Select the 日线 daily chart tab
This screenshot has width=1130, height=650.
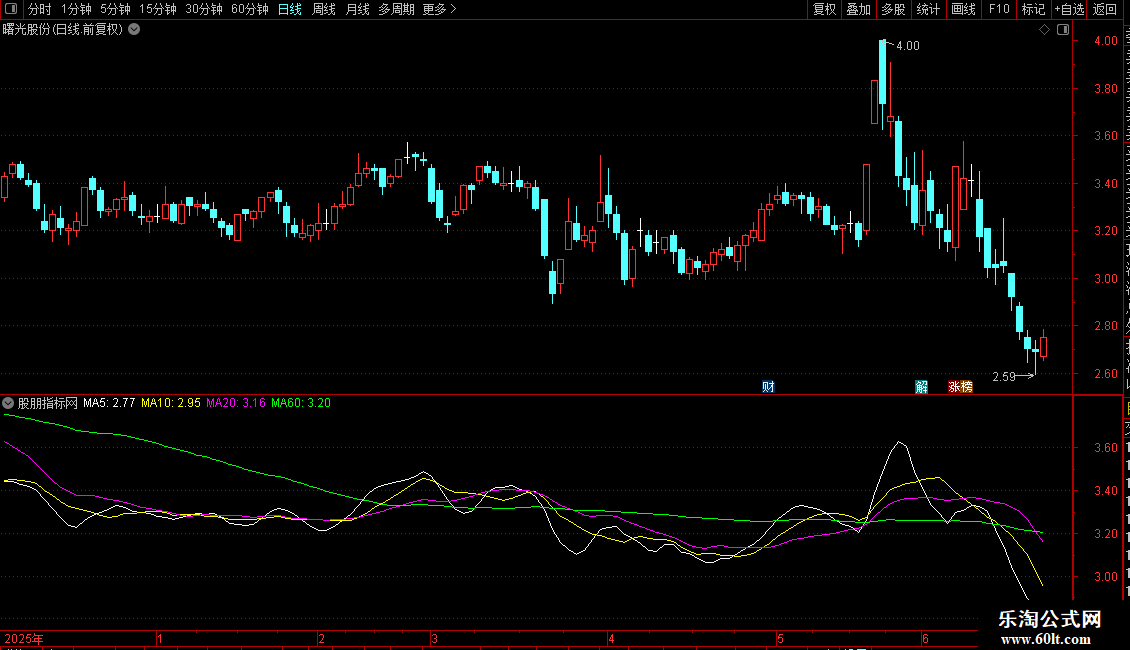[290, 9]
